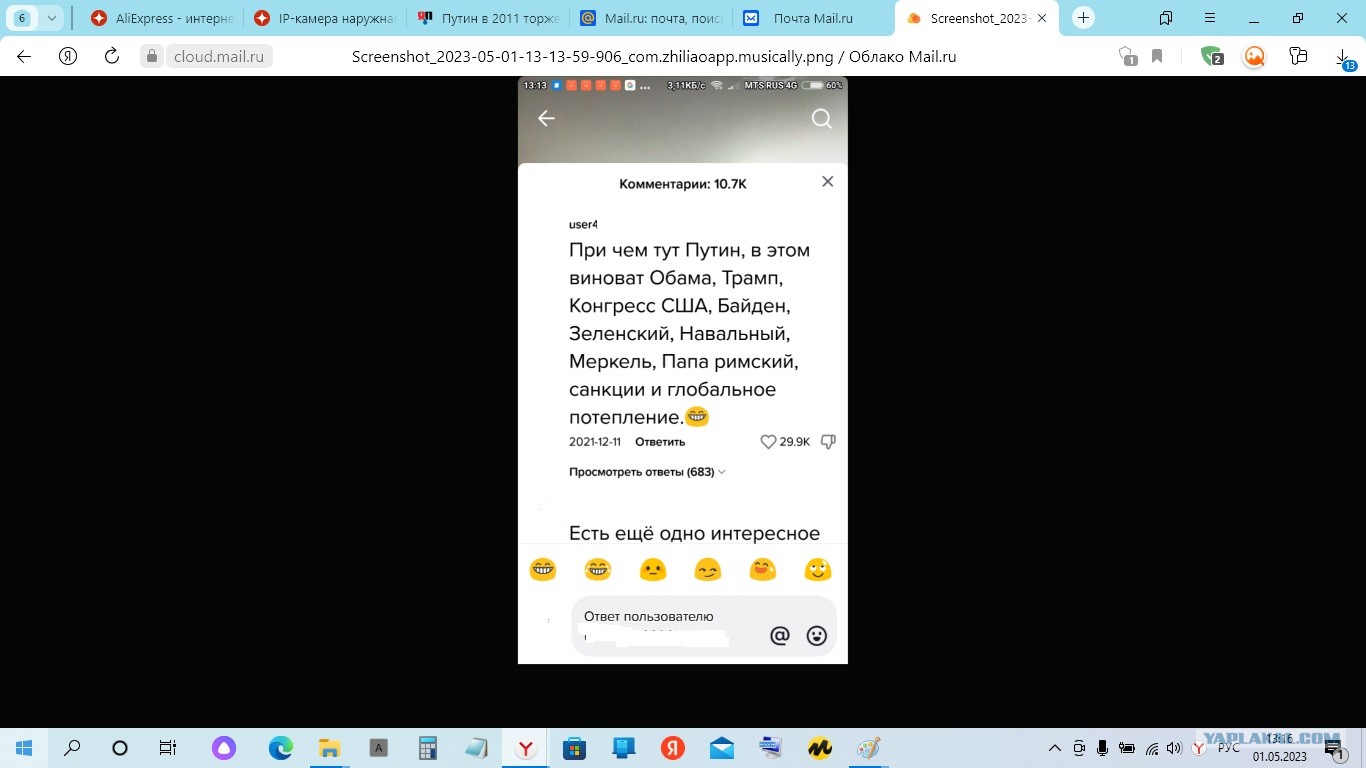The image size is (1366, 768).
Task: Launch Alice assistant from the taskbar
Action: click(x=224, y=748)
